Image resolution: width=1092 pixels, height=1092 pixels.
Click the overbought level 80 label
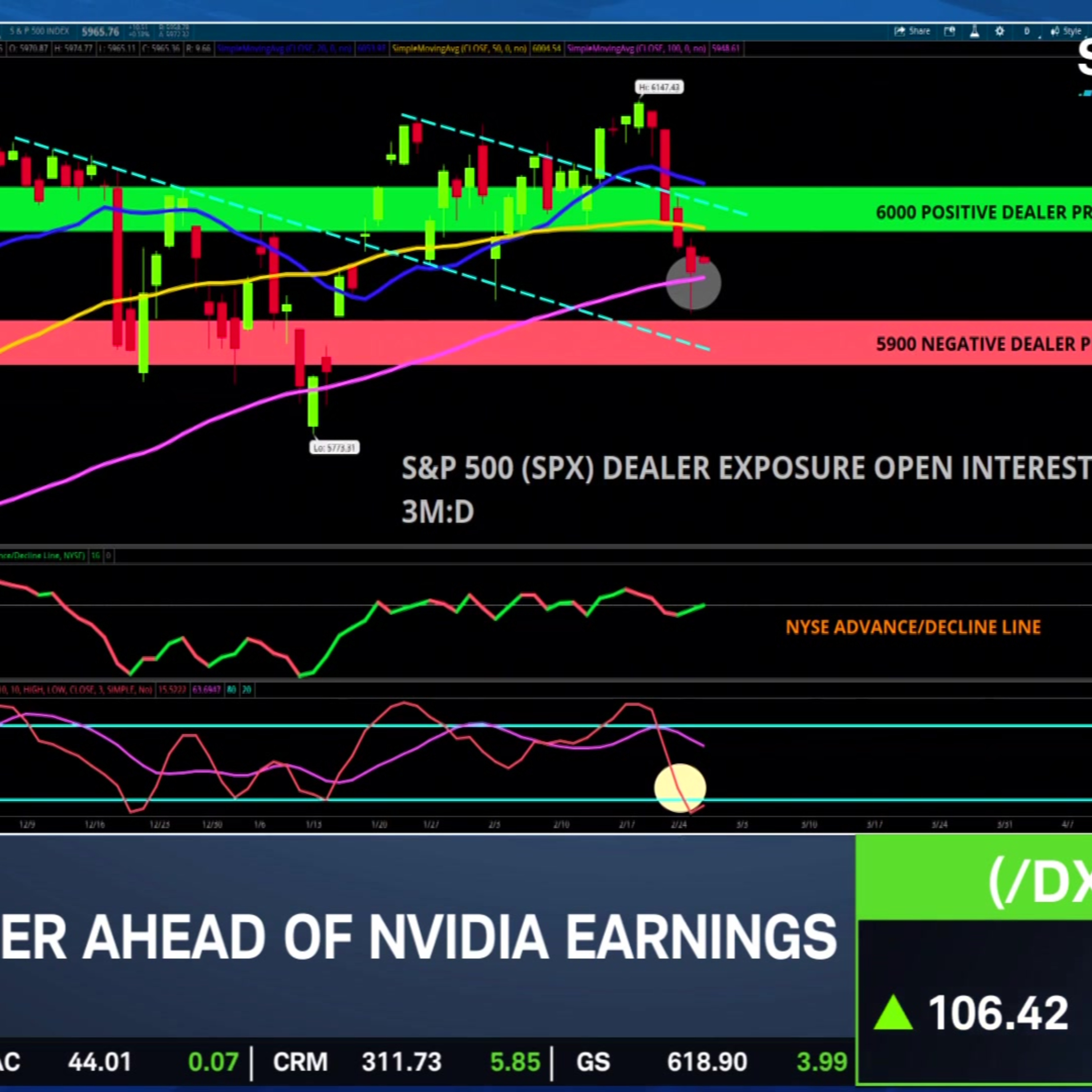231,689
